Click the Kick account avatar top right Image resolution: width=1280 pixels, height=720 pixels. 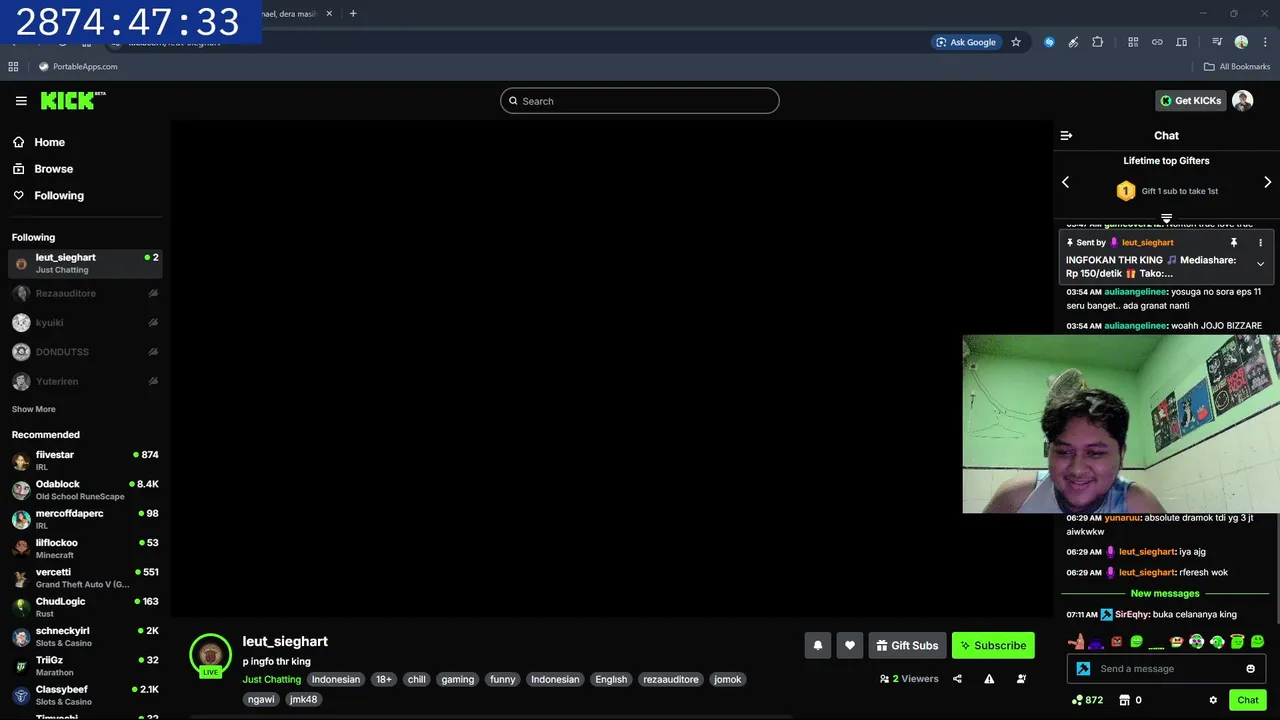coord(1243,100)
